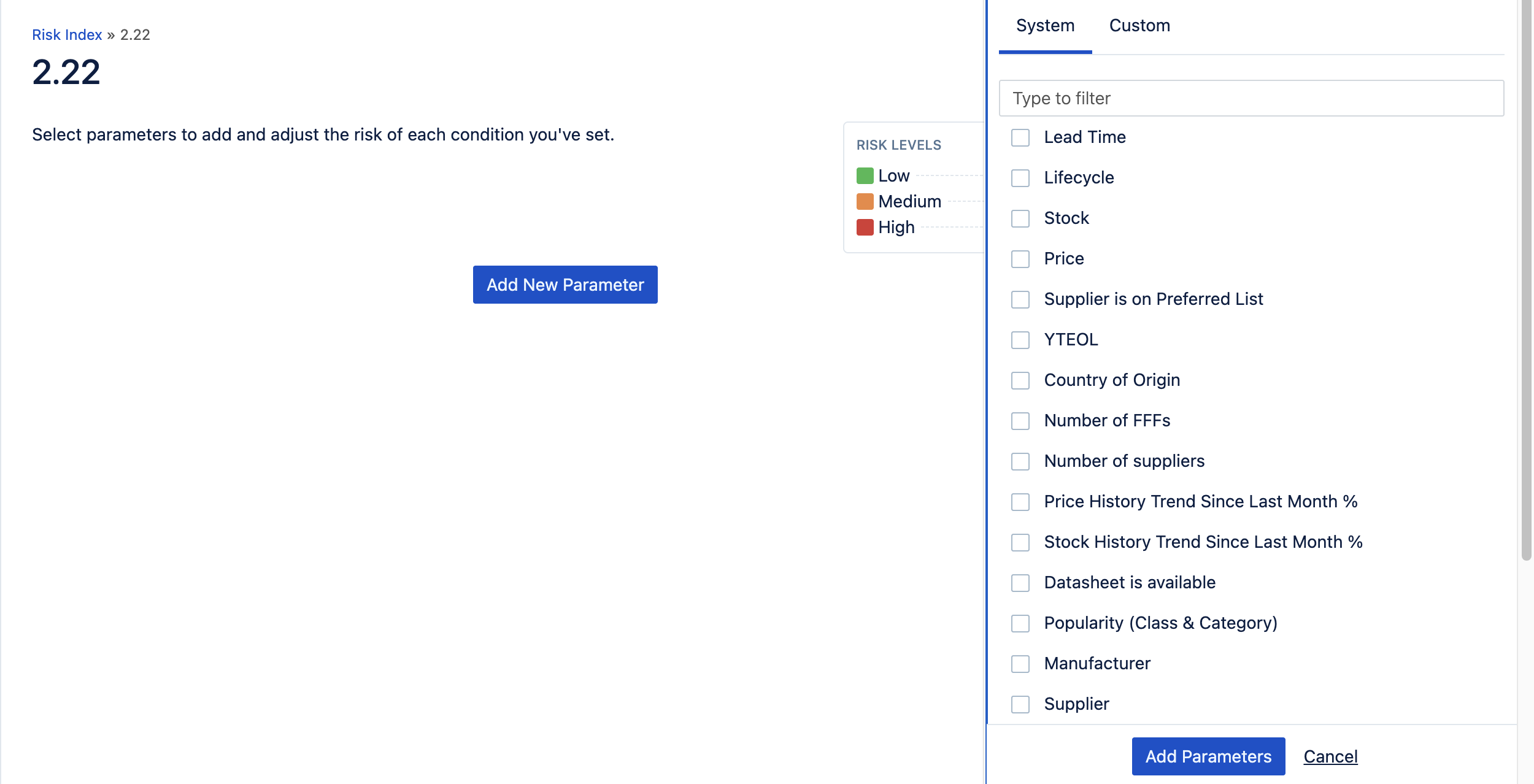Select Number of suppliers checkbox
Viewport: 1534px width, 784px height.
pos(1020,461)
